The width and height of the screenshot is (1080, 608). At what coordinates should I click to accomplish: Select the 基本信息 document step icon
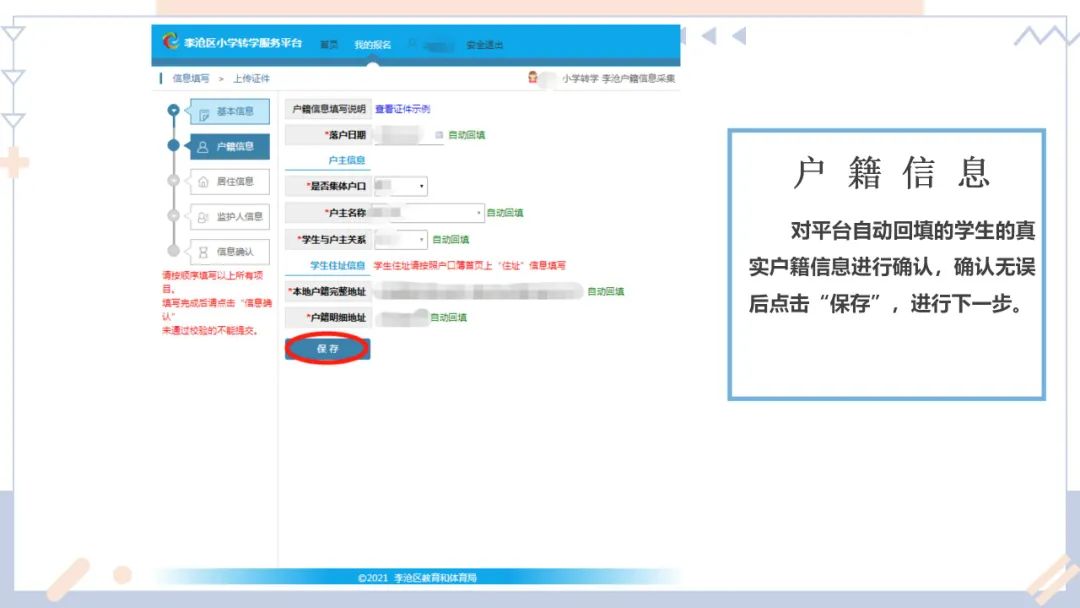pyautogui.click(x=206, y=112)
